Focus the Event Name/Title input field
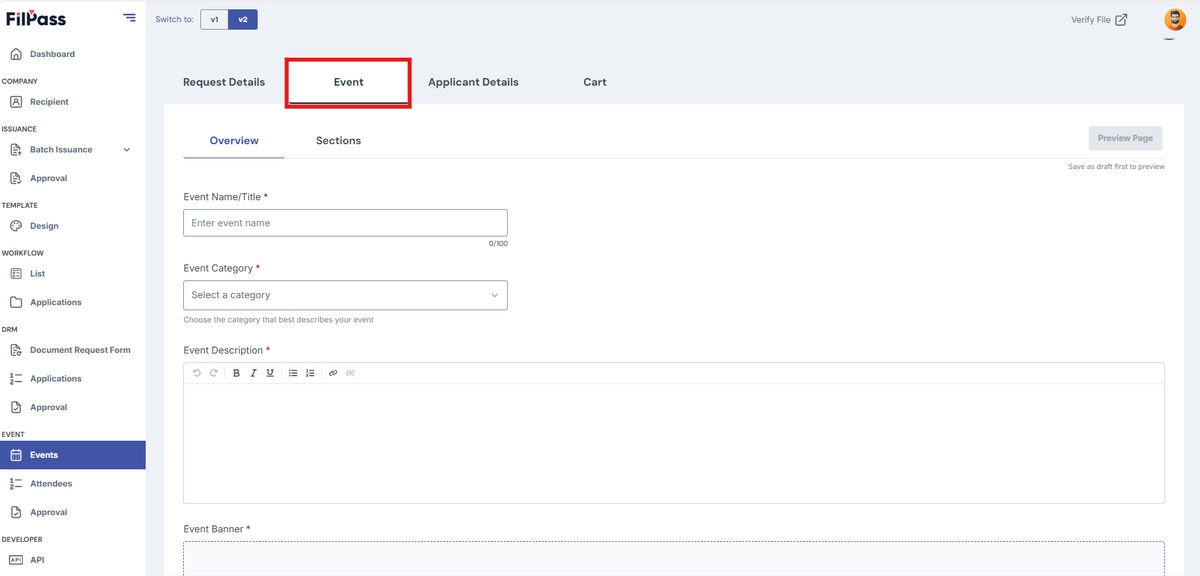Image resolution: width=1200 pixels, height=576 pixels. (x=345, y=223)
